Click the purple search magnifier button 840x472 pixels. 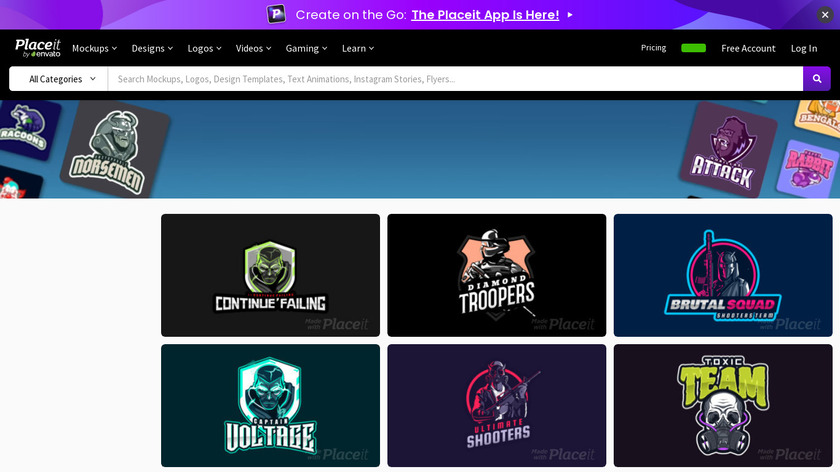816,79
